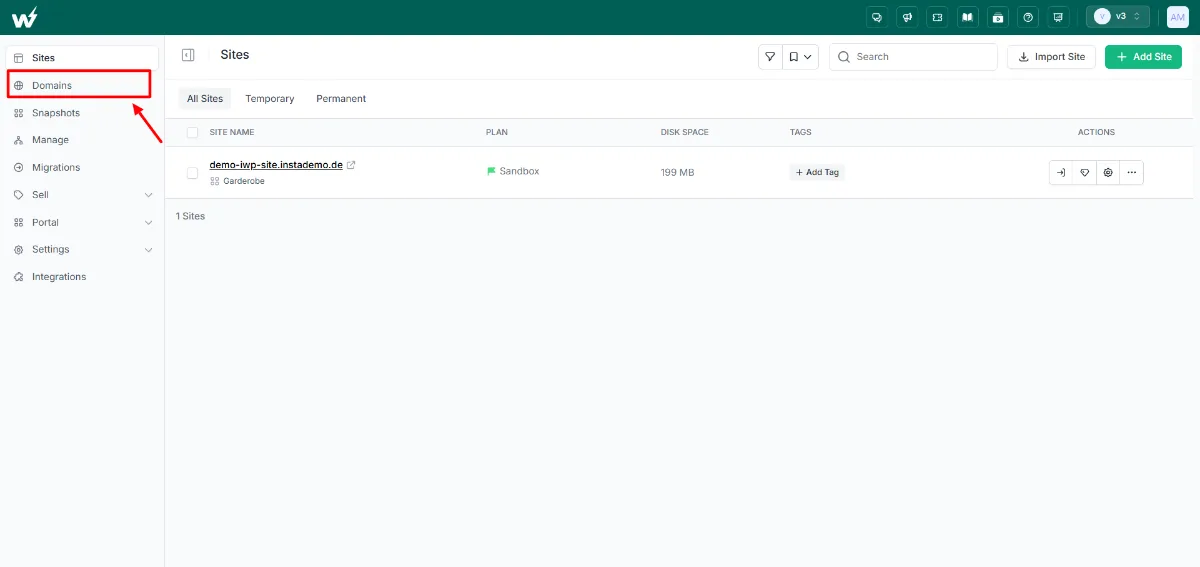Image resolution: width=1200 pixels, height=567 pixels.
Task: Open the video tutorials play icon
Action: coord(997,17)
